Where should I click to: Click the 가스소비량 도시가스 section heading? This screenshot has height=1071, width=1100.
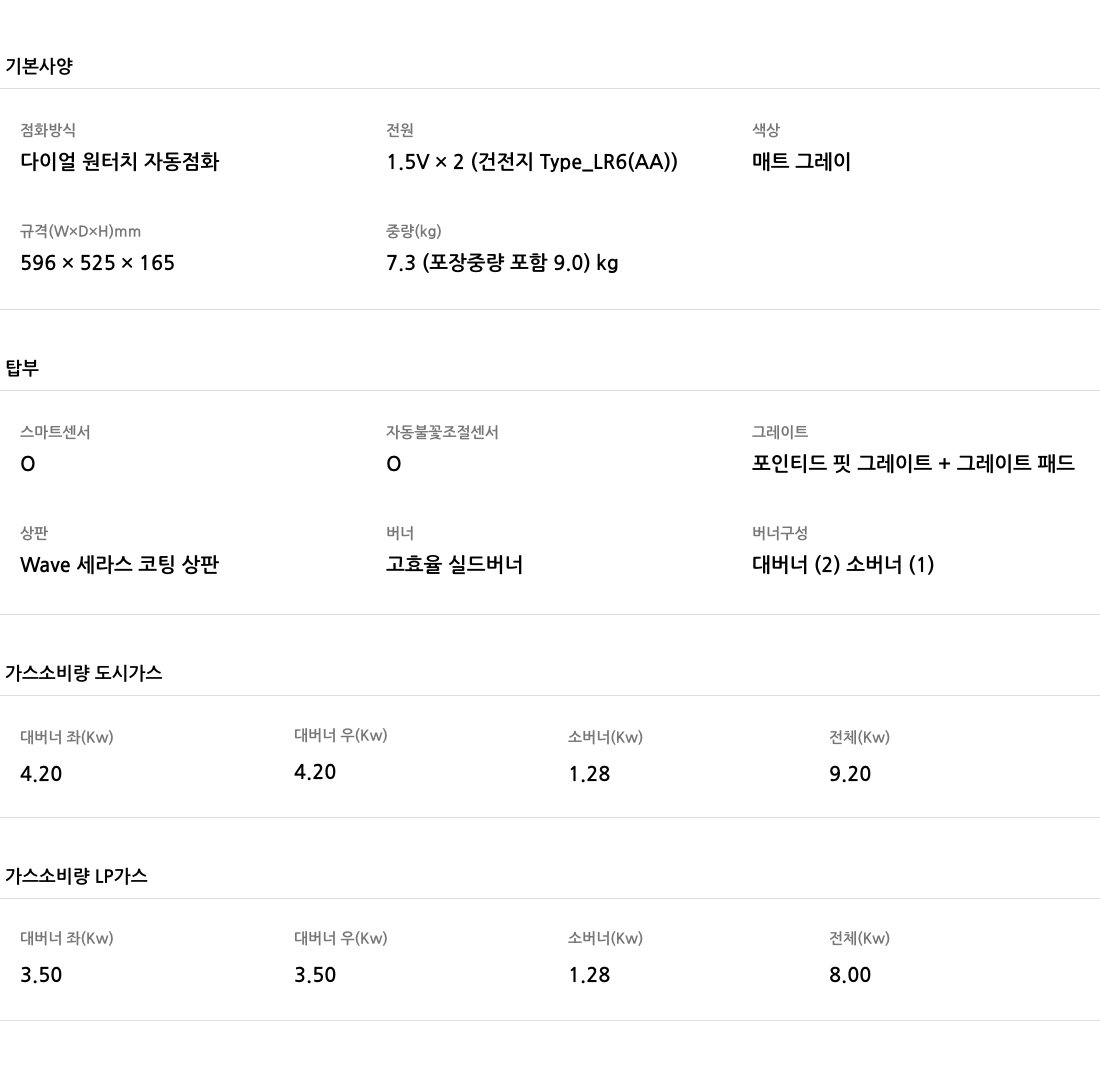click(83, 673)
